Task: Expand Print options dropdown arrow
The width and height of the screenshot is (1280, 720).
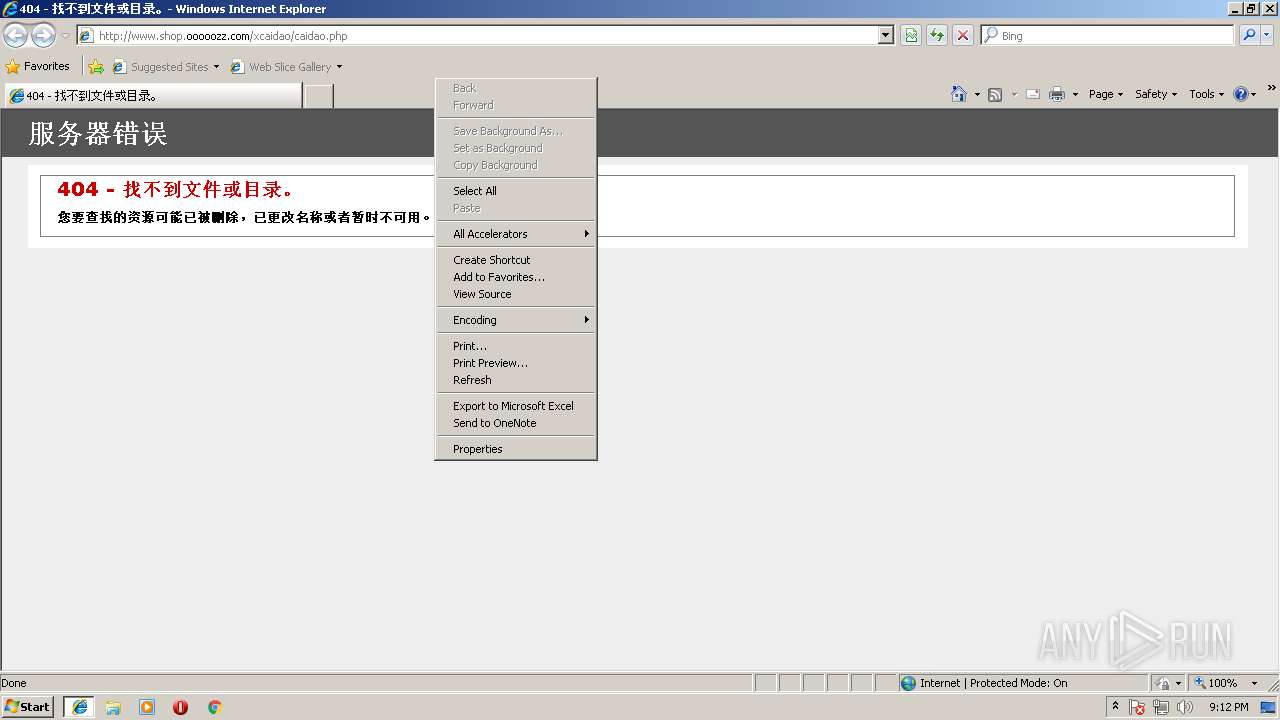Action: pos(1075,94)
